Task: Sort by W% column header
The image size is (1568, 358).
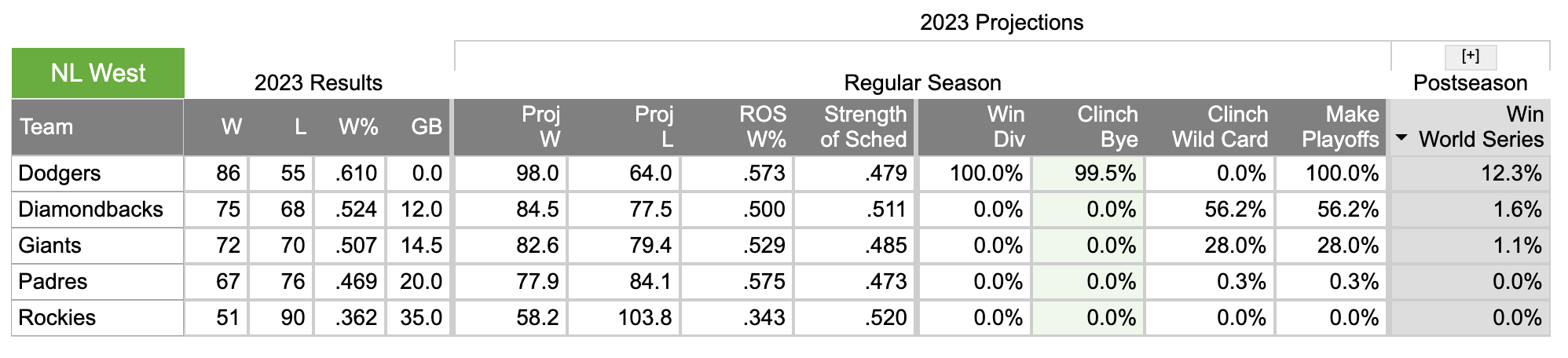Action: click(x=350, y=127)
